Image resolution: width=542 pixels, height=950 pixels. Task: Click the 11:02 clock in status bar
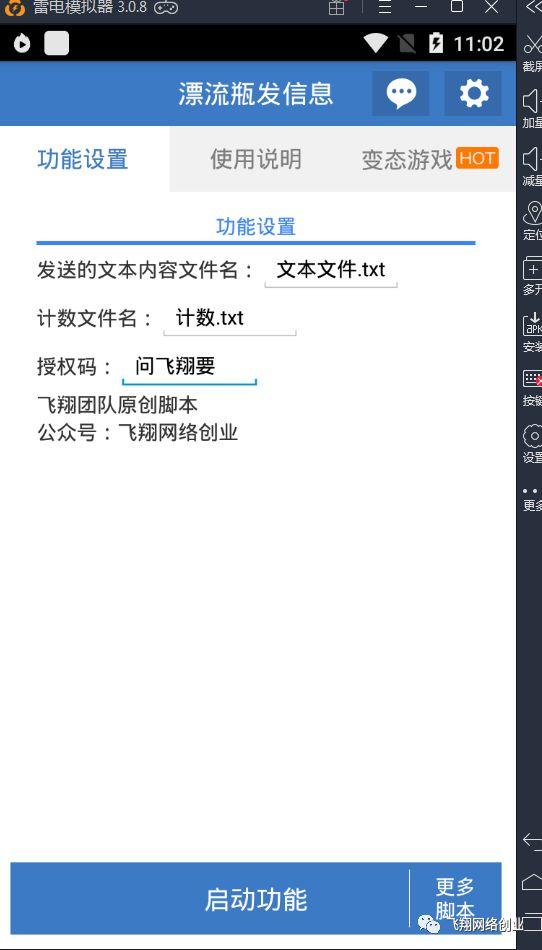click(x=478, y=44)
